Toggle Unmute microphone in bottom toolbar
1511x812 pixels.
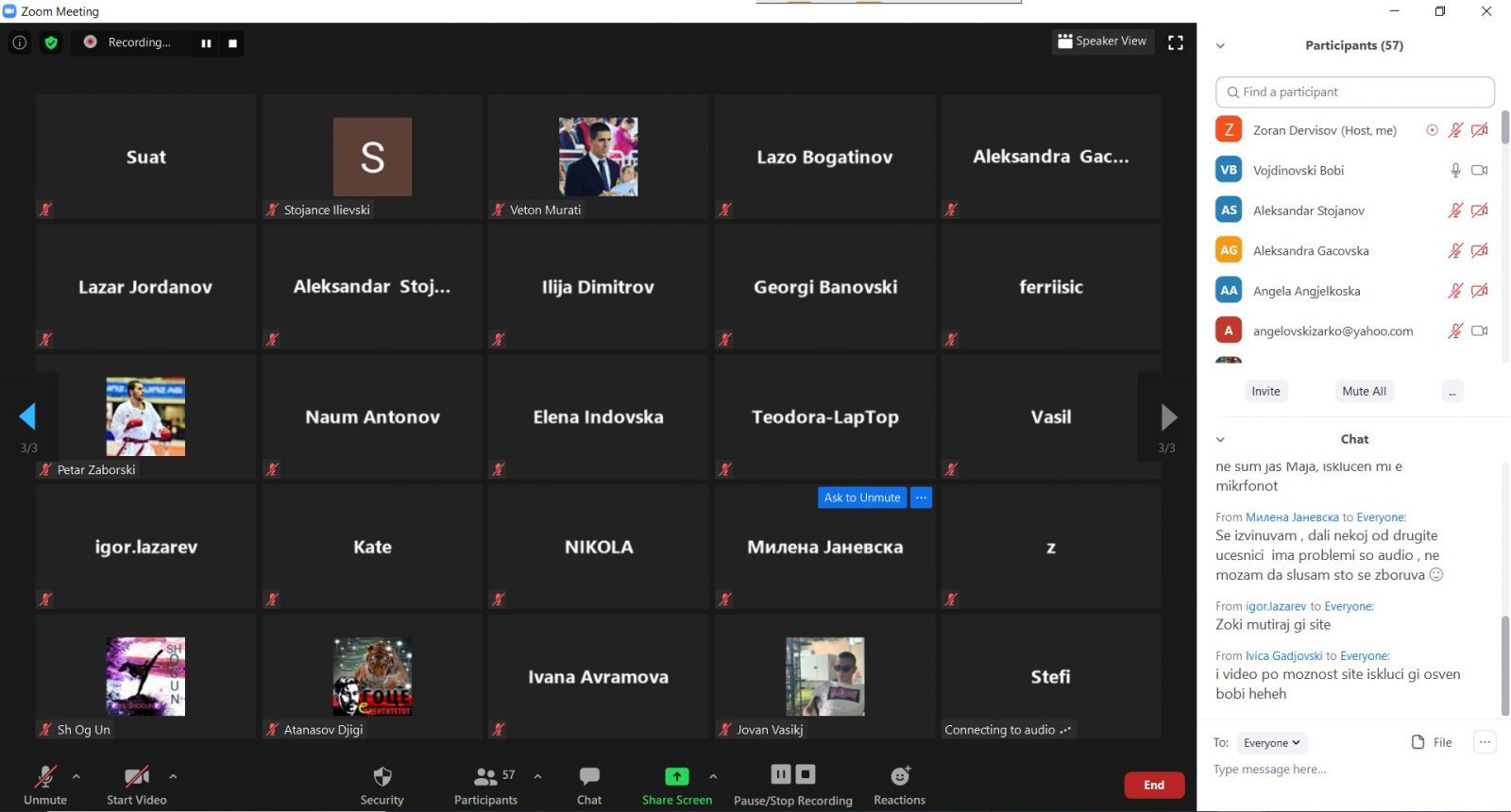(x=45, y=785)
